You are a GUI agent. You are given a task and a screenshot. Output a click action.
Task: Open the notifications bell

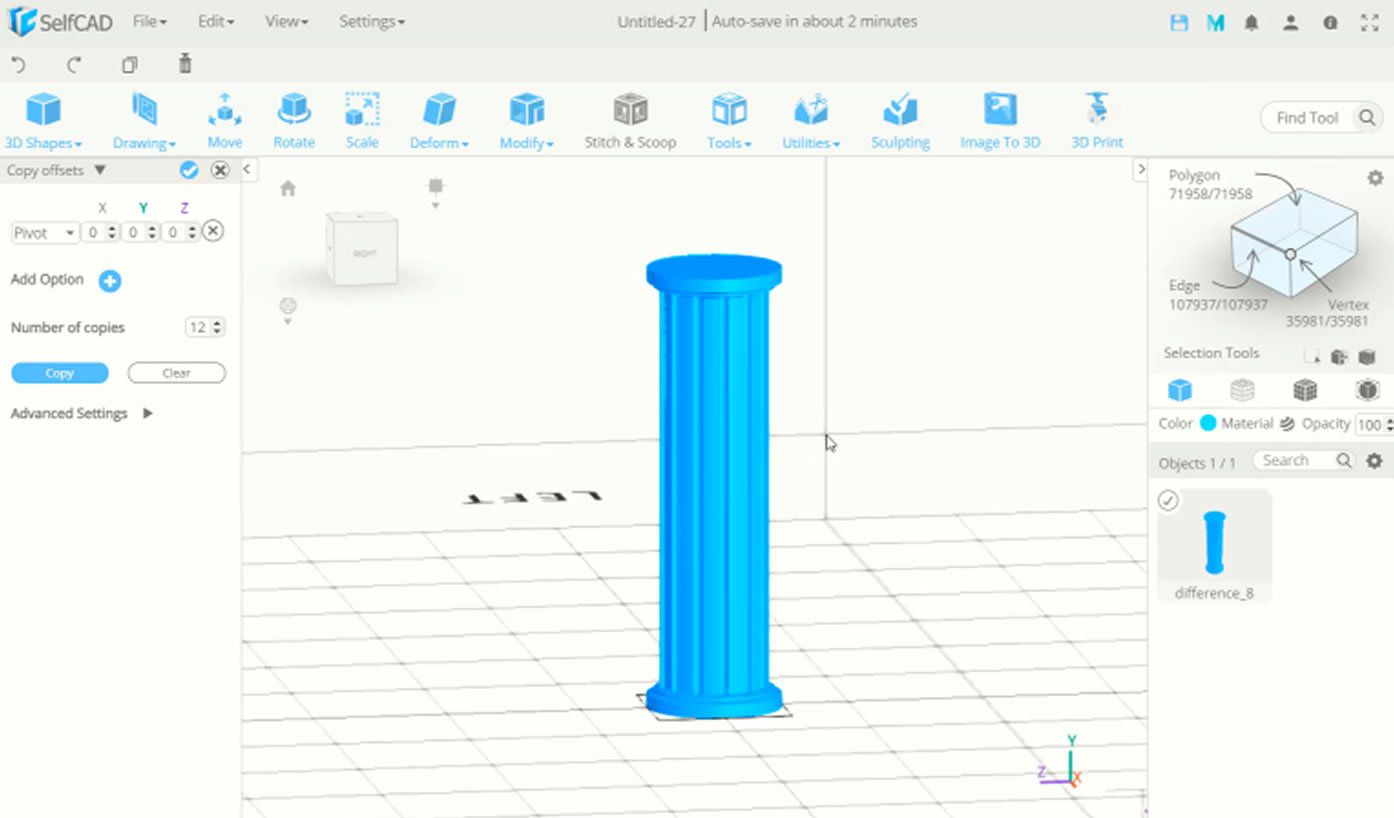coord(1250,21)
